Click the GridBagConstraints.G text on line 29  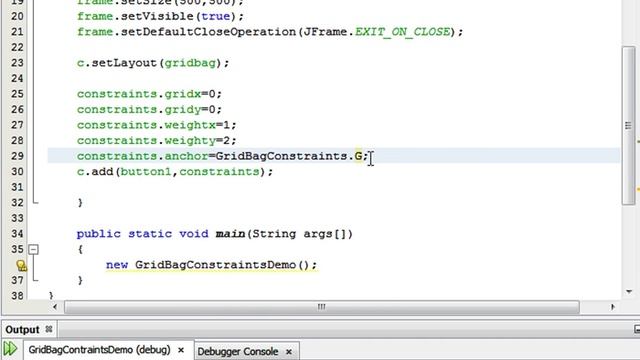[x=289, y=156]
